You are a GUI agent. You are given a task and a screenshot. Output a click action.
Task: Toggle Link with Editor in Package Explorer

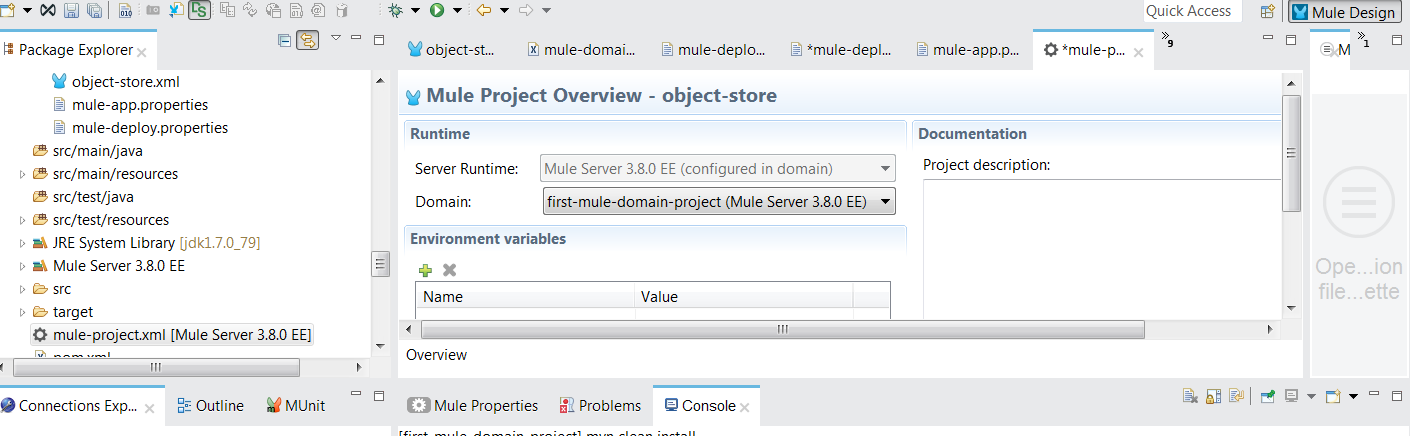[x=307, y=41]
